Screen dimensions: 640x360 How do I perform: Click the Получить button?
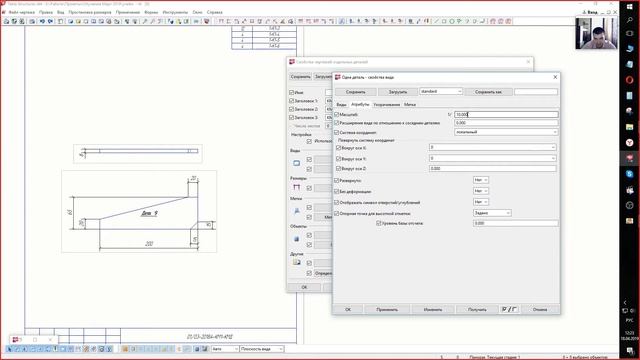pos(477,309)
